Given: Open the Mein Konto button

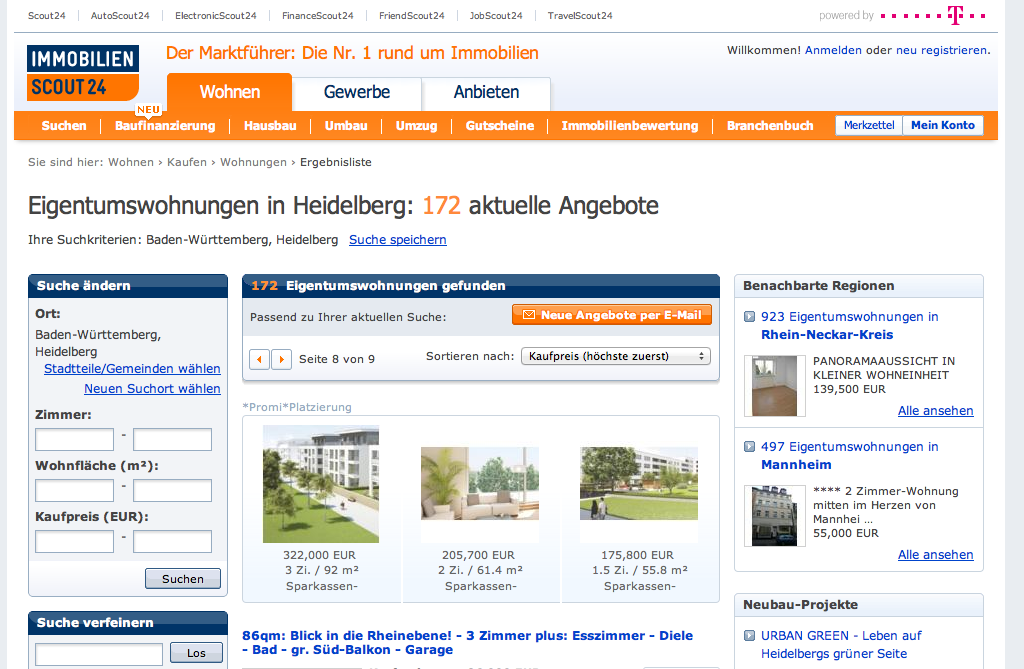Looking at the screenshot, I should pos(943,125).
